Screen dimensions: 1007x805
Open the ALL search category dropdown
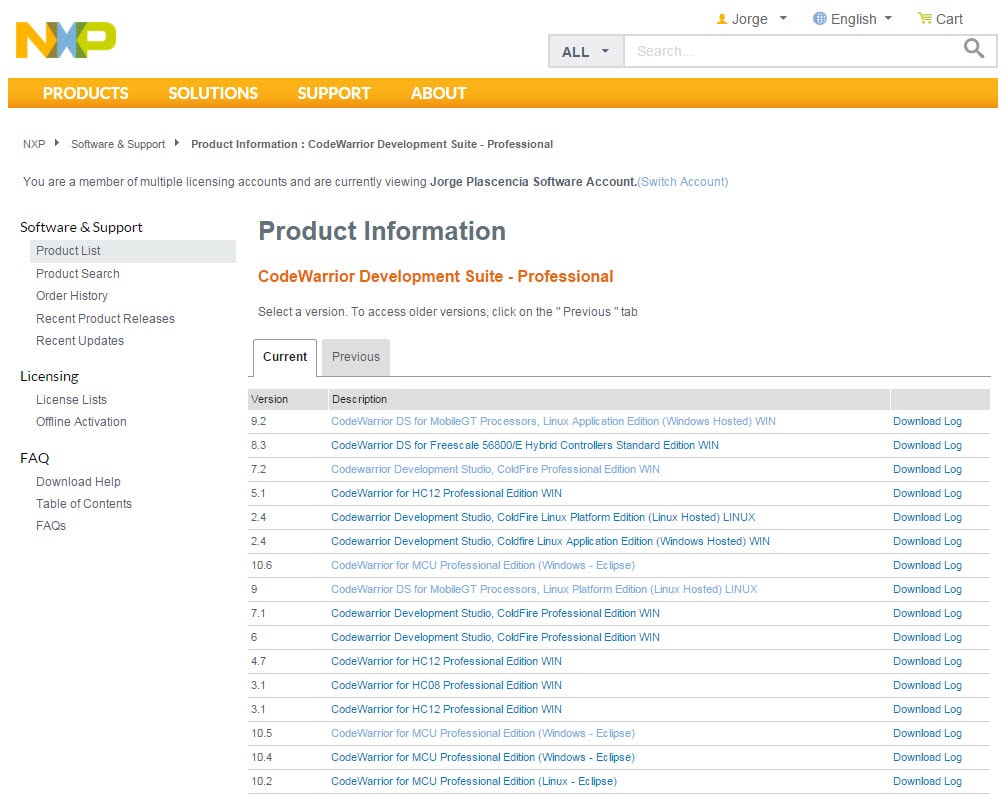586,52
